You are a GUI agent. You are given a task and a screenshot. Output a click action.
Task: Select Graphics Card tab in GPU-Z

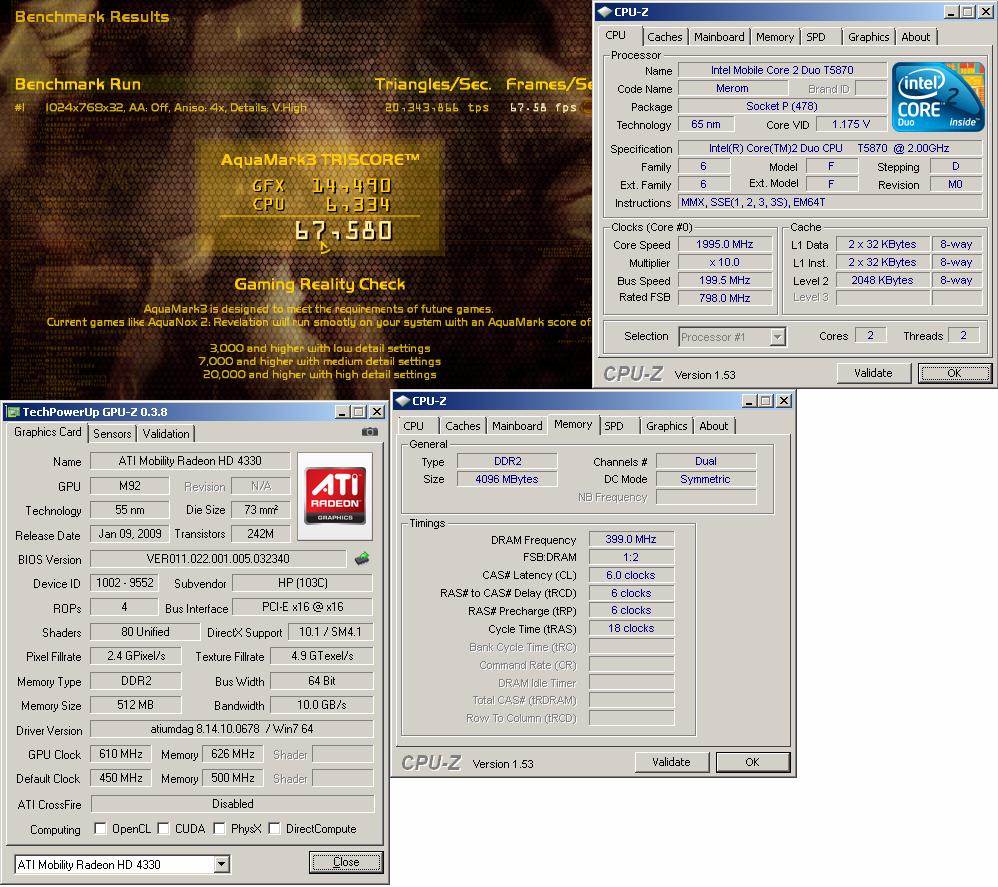48,432
